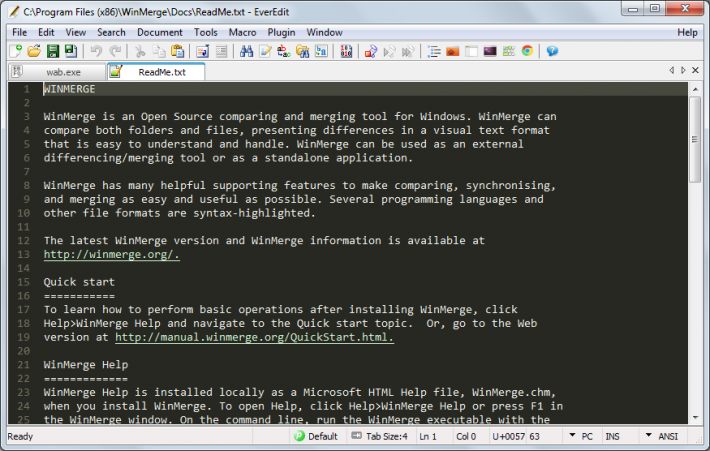
Task: Open the Edit menu
Action: point(46,33)
